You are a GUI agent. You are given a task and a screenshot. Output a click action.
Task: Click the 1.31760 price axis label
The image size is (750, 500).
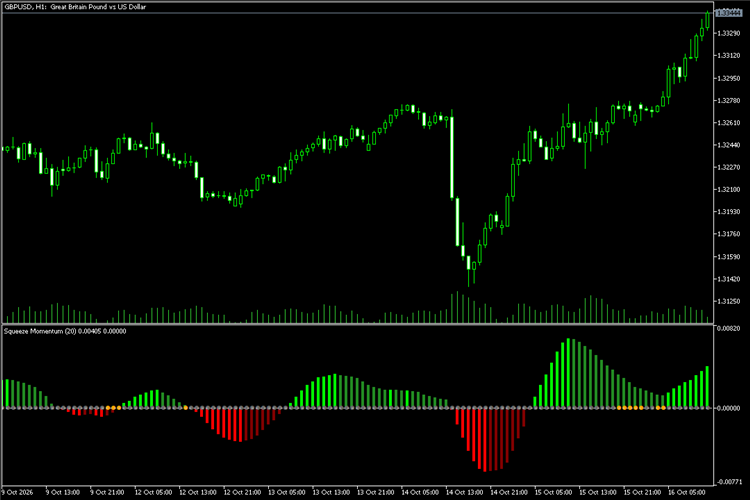pos(728,234)
